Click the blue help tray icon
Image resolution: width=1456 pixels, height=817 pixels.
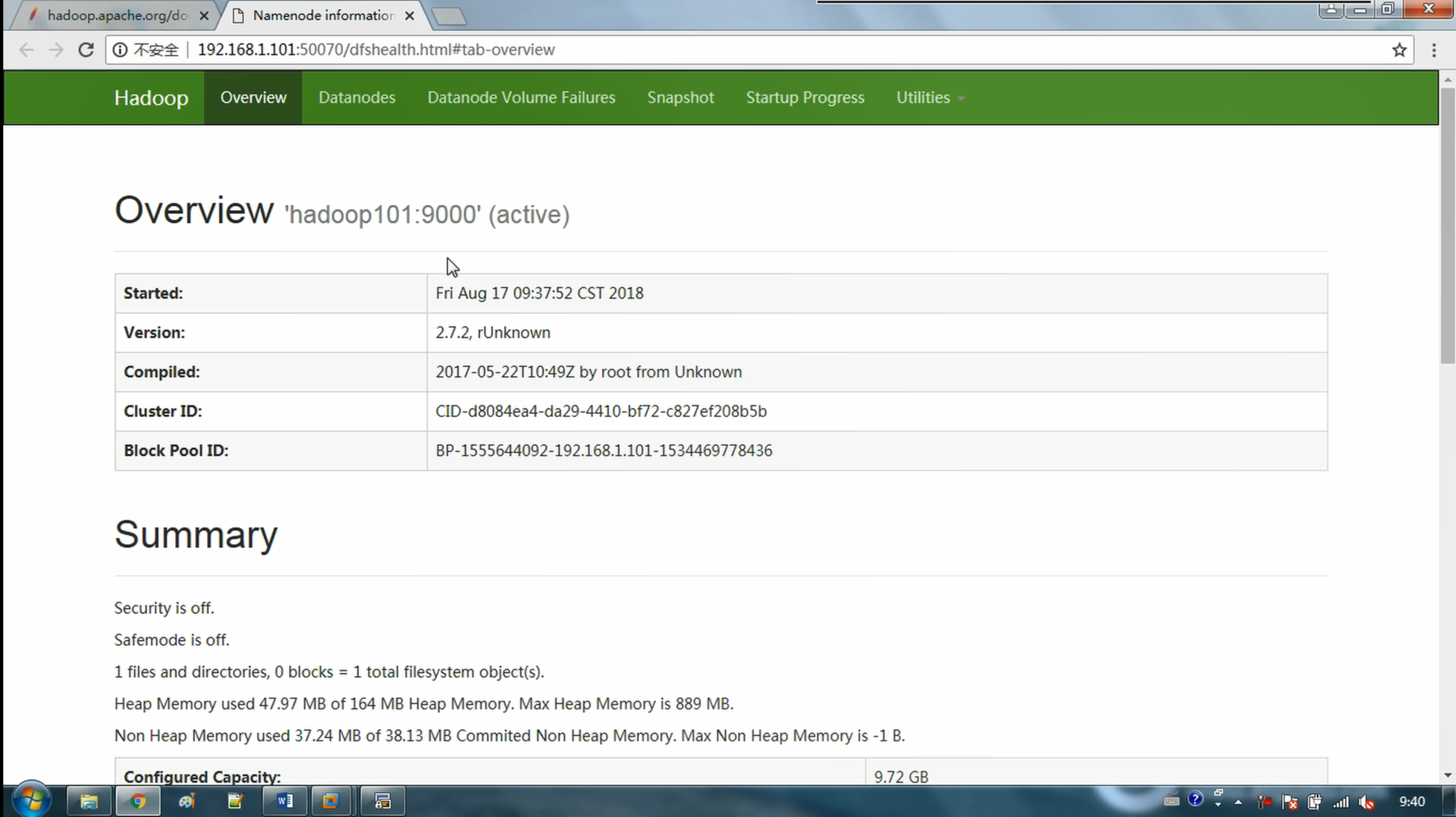pyautogui.click(x=1196, y=800)
